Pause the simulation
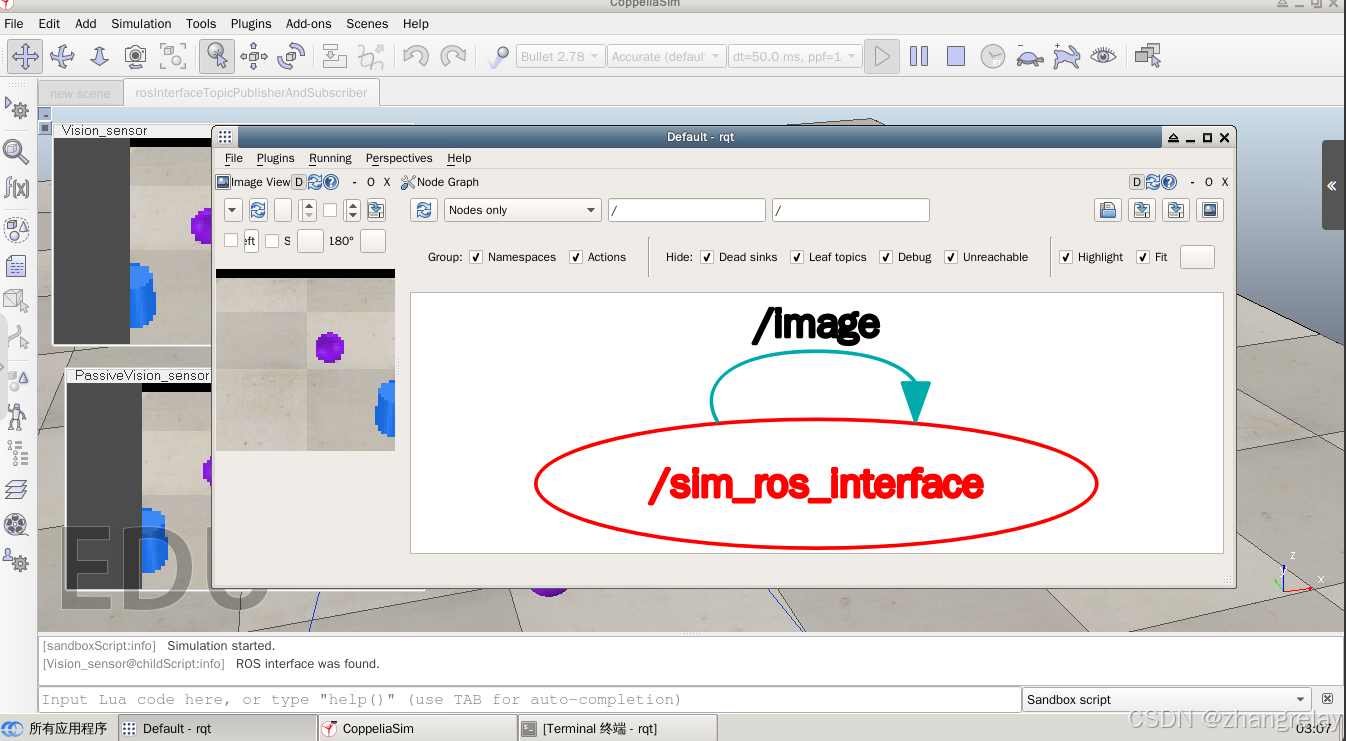The width and height of the screenshot is (1346, 741). (x=919, y=56)
